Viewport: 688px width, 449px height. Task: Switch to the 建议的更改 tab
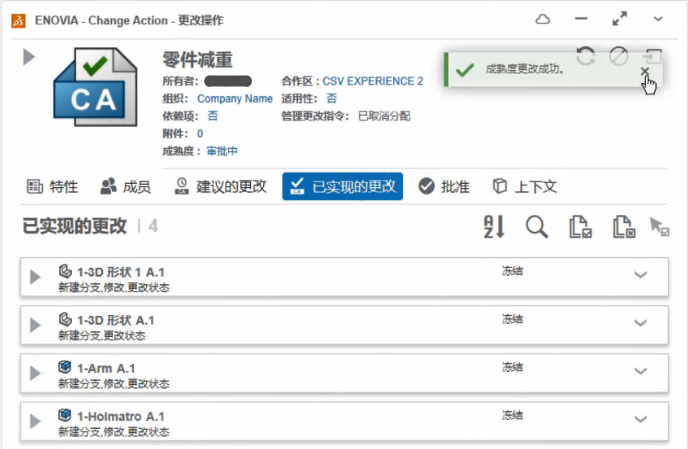(220, 187)
